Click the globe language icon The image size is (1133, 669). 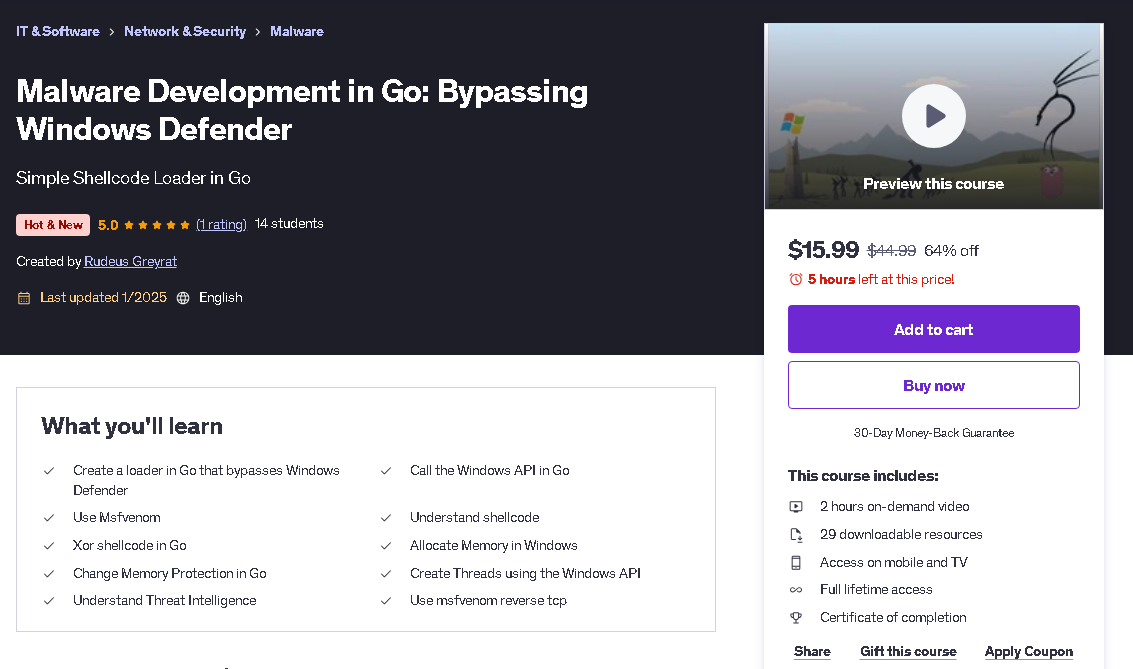point(184,298)
